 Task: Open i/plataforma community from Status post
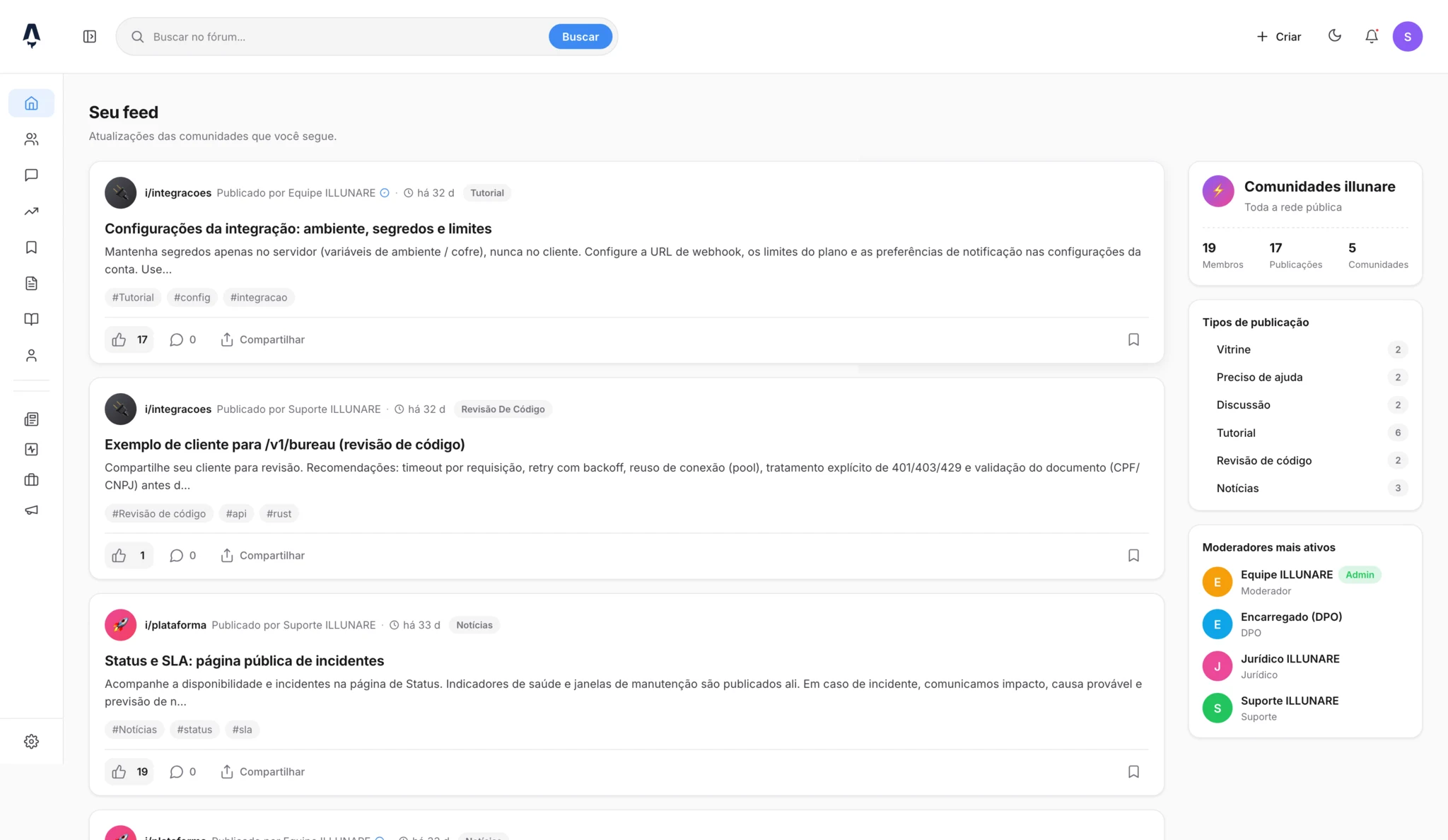coord(175,625)
